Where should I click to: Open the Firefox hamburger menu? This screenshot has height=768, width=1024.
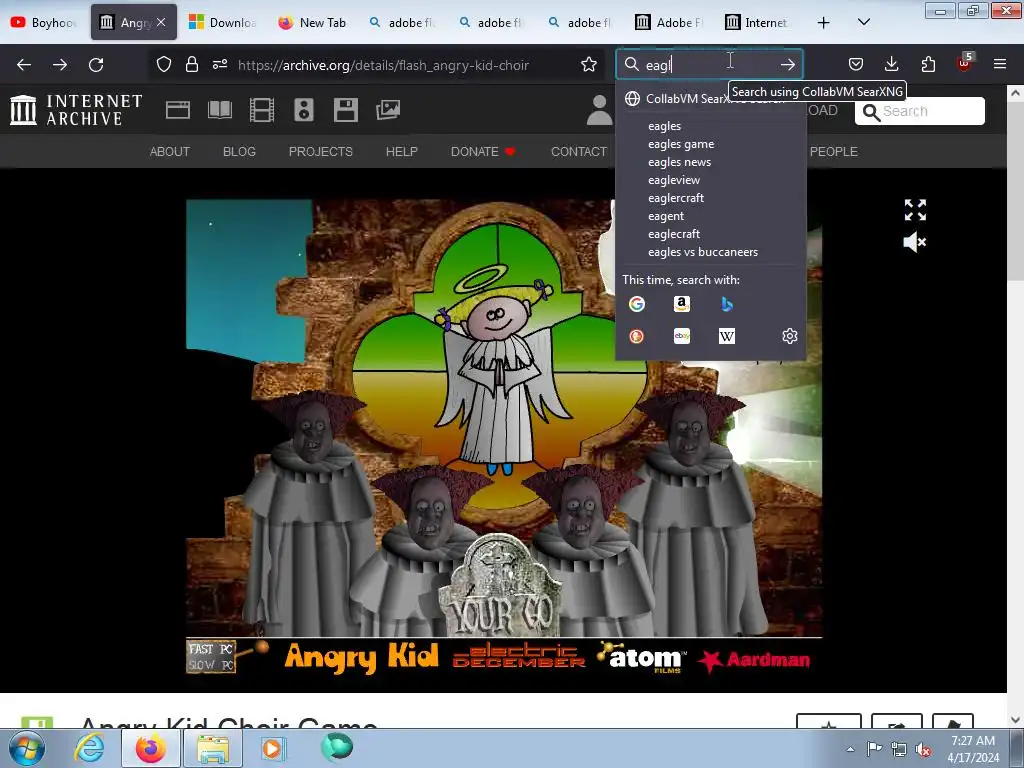(x=1000, y=65)
